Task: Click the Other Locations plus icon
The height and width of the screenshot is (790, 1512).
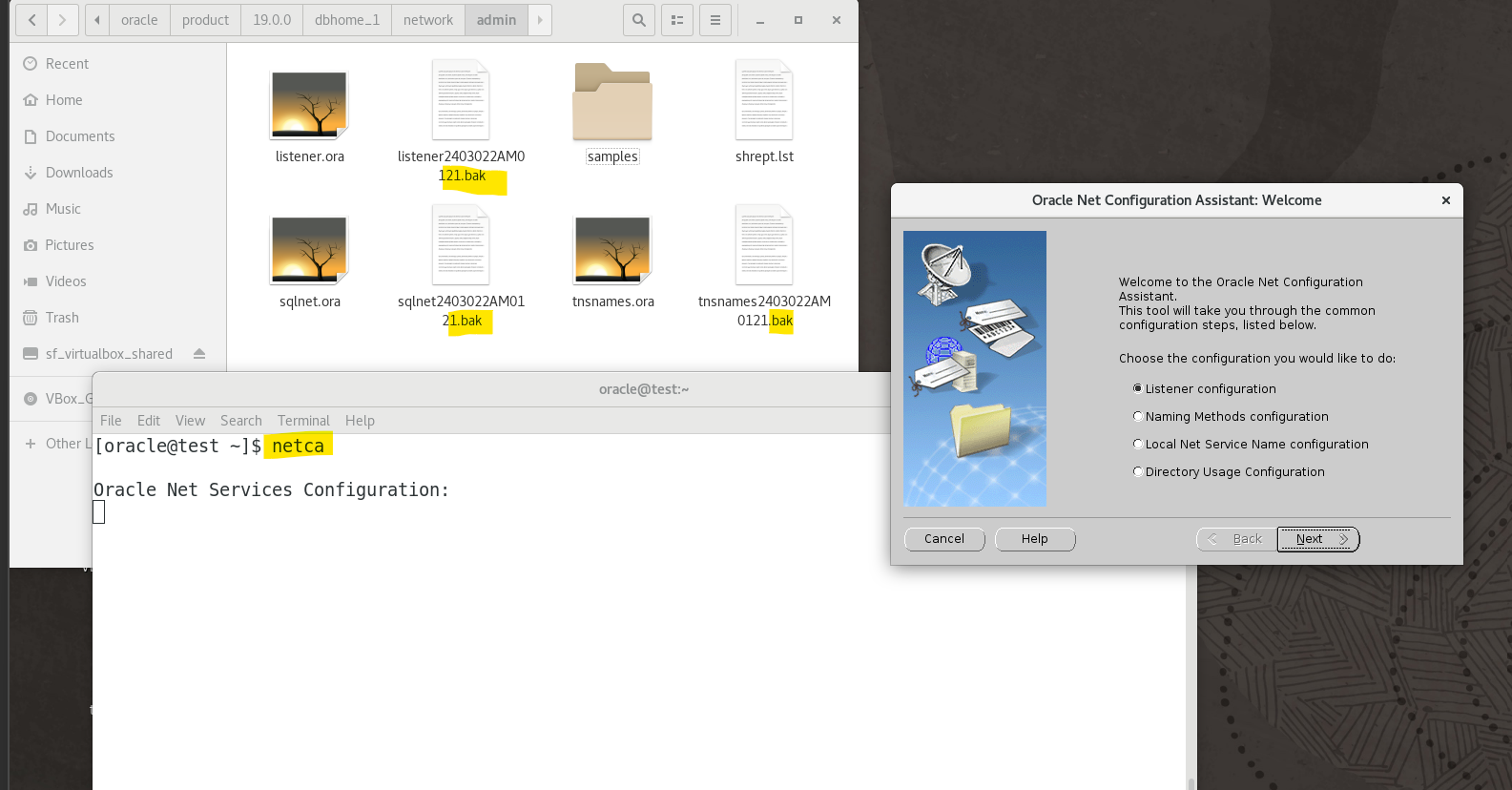Action: [31, 444]
